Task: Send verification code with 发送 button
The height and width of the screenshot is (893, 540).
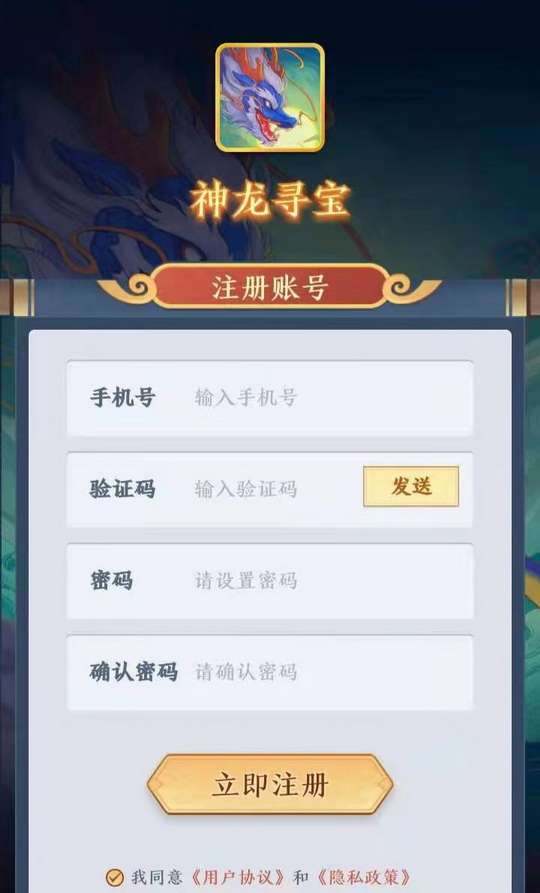Action: click(x=411, y=486)
